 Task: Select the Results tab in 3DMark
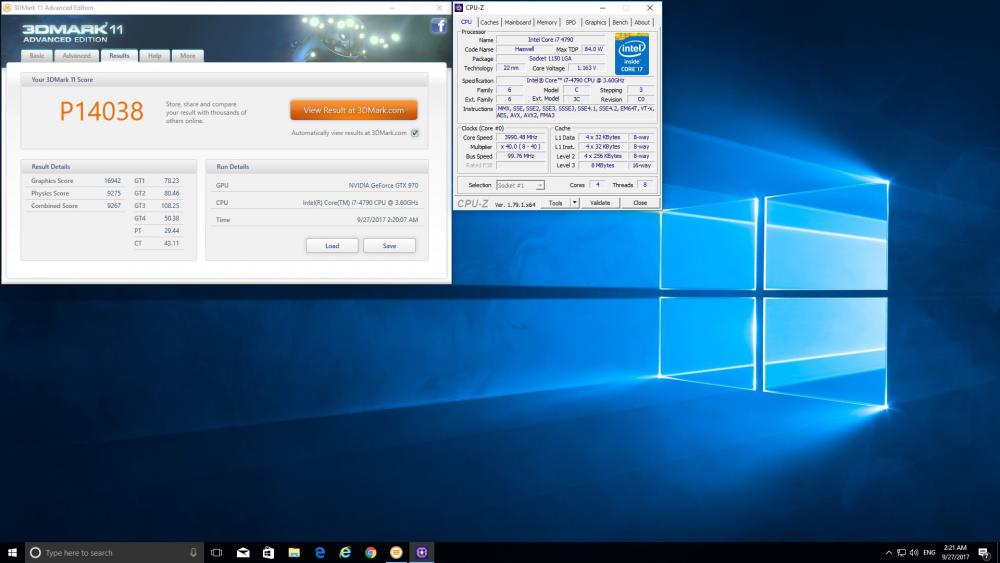coord(119,55)
